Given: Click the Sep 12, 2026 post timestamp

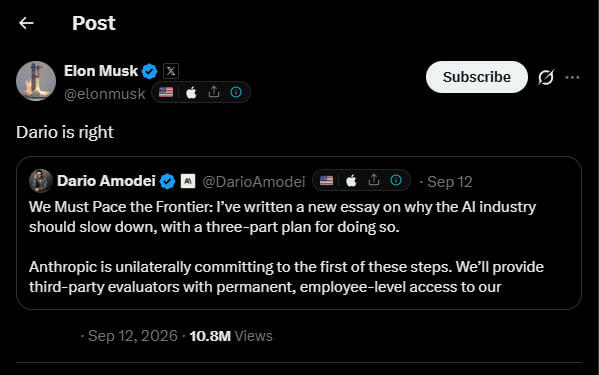Looking at the screenshot, I should [133, 336].
